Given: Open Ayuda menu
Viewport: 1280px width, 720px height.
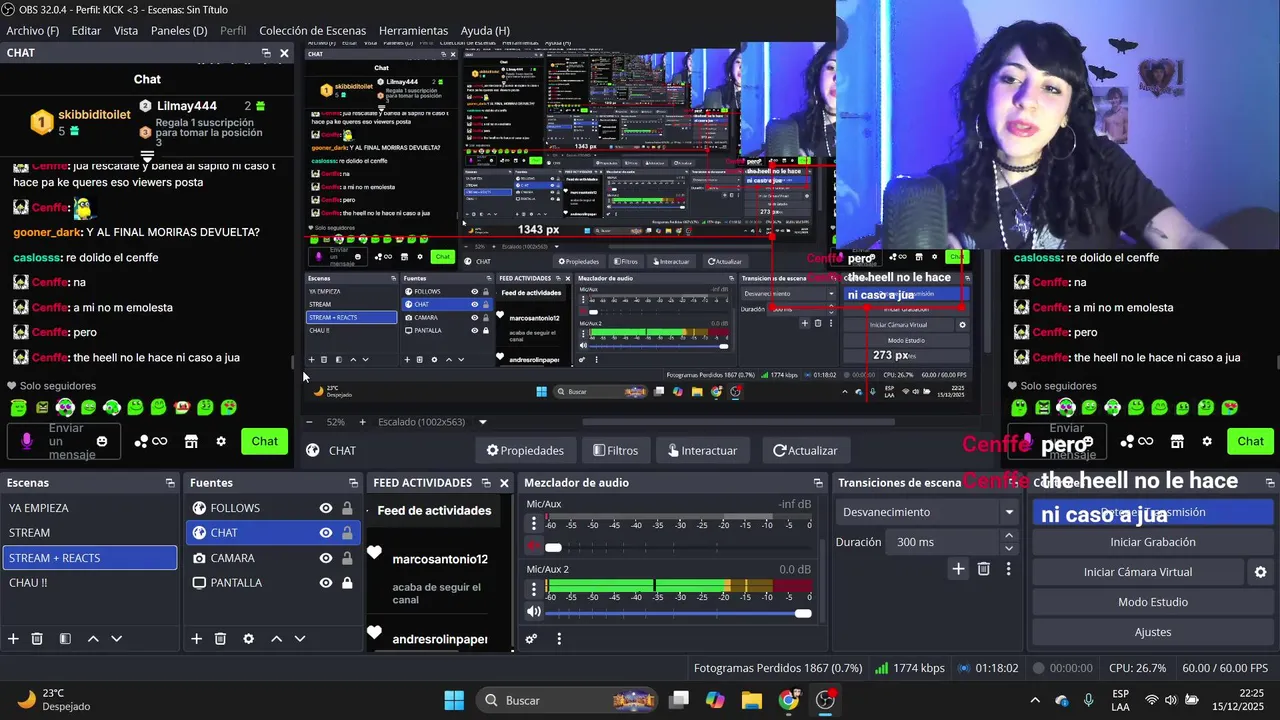Looking at the screenshot, I should click(x=485, y=31).
